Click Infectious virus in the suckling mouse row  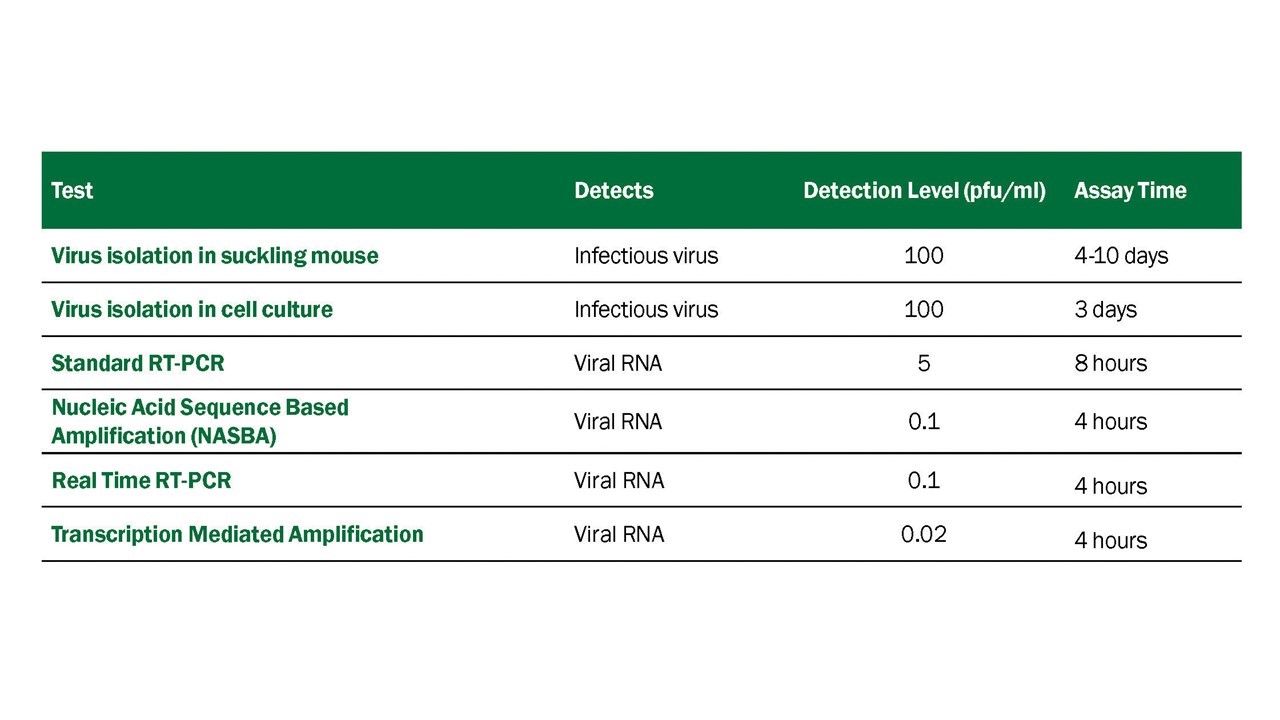pos(646,256)
